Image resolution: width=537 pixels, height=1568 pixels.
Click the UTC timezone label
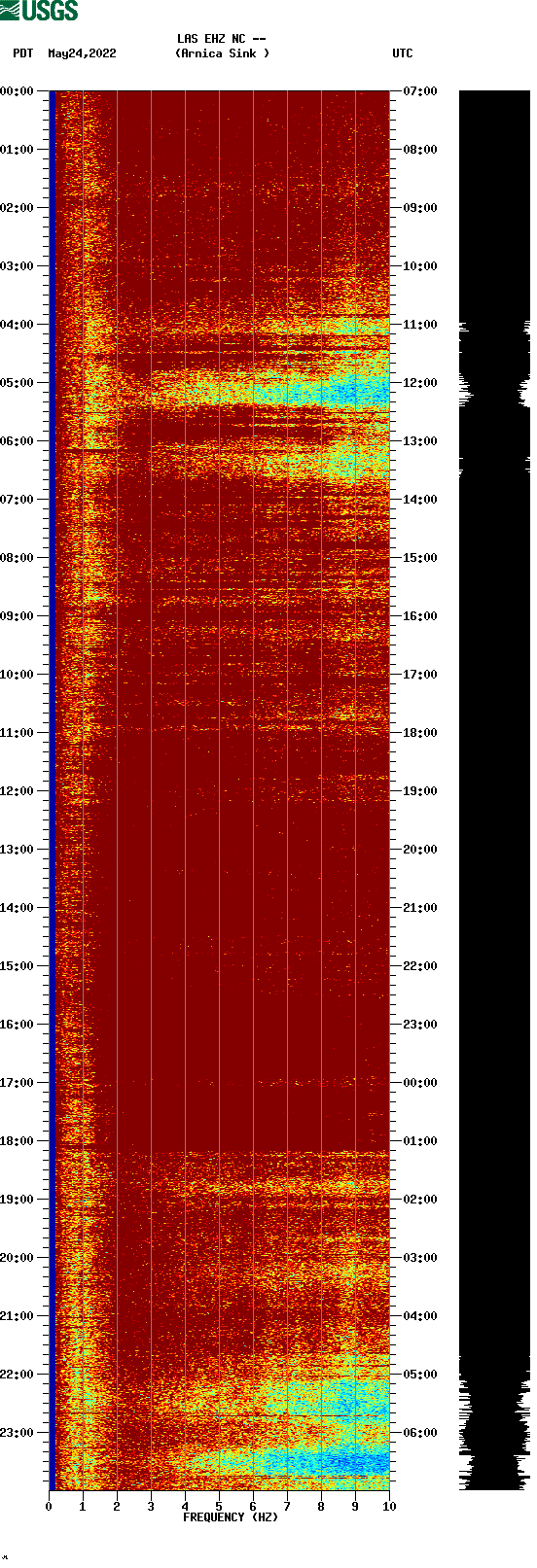(x=403, y=53)
